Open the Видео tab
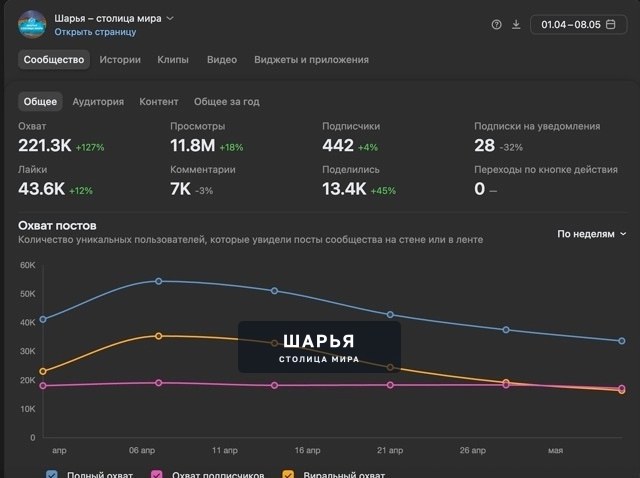 click(222, 60)
